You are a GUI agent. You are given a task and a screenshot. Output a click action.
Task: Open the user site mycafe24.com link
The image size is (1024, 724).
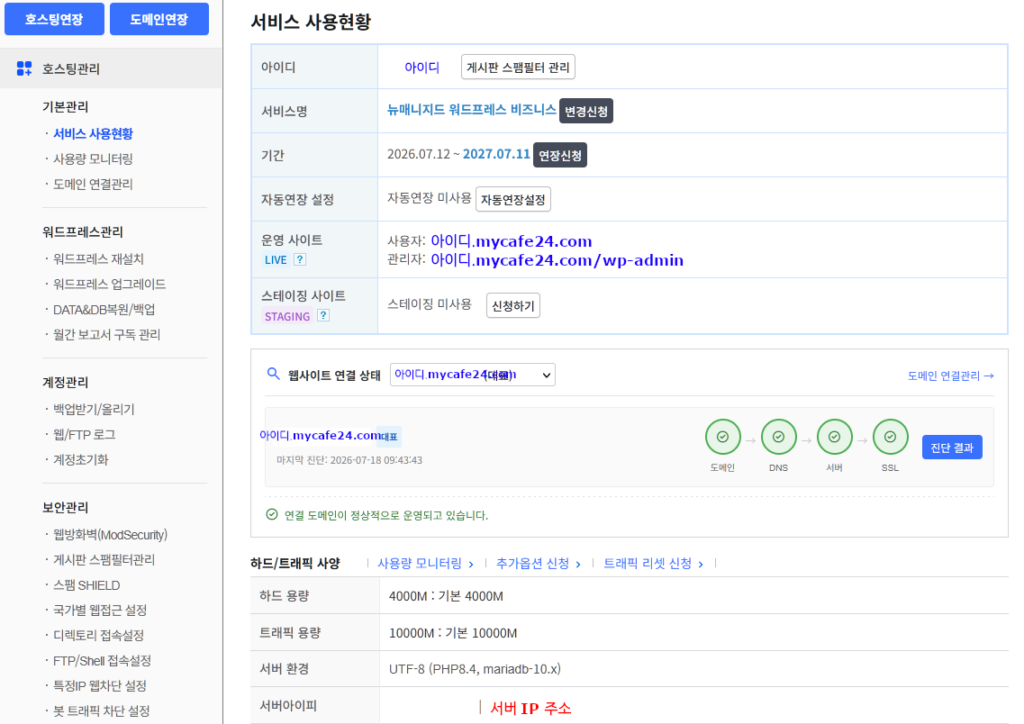click(x=511, y=241)
